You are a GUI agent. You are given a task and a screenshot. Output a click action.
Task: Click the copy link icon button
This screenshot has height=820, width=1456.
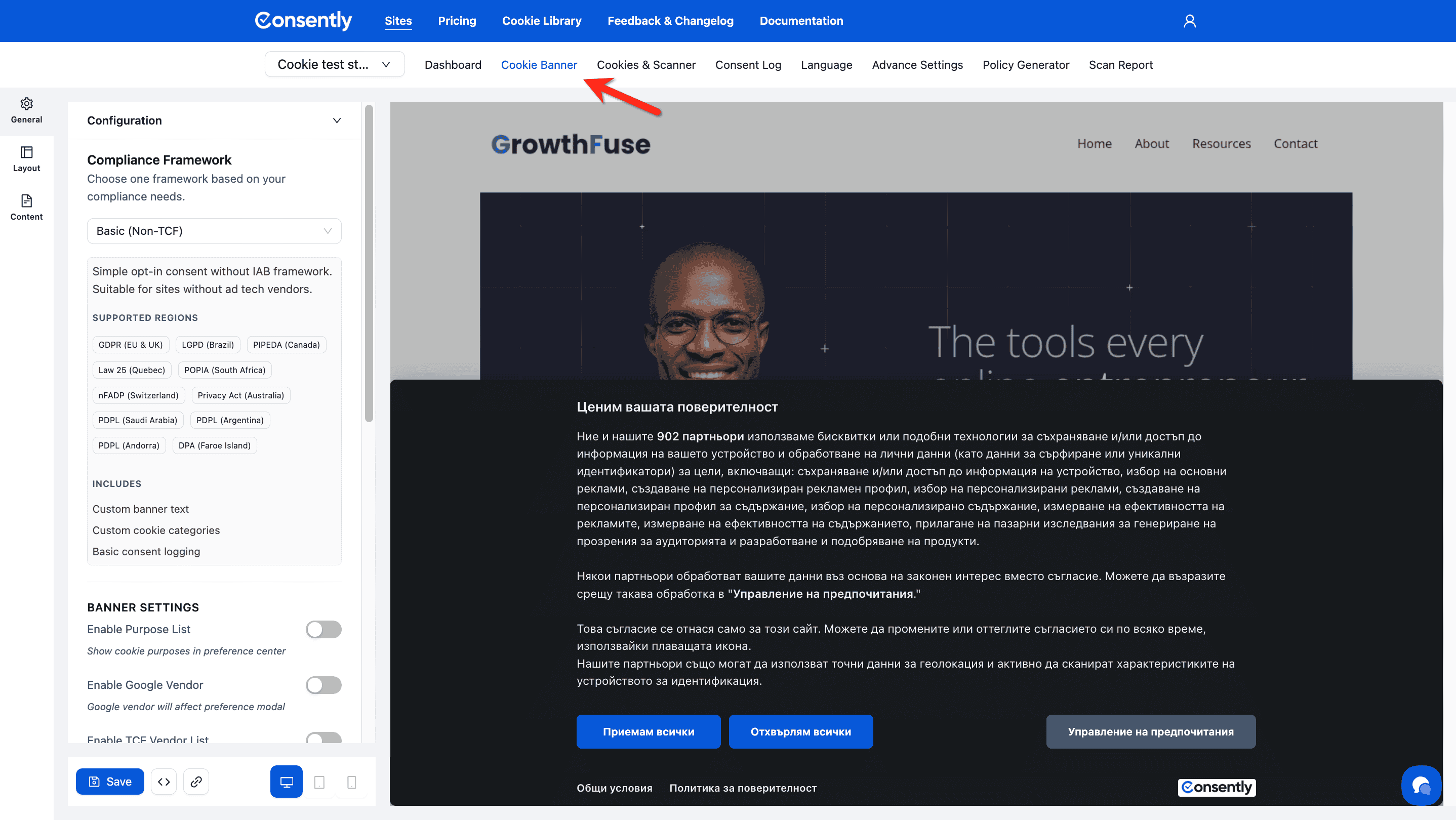tap(196, 781)
